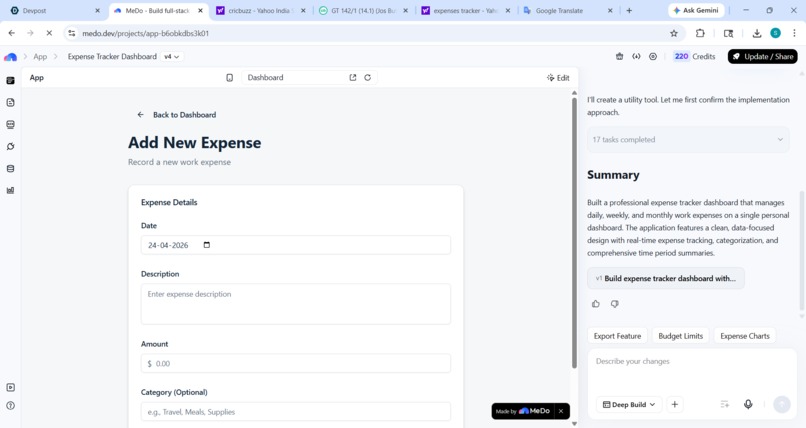The width and height of the screenshot is (806, 428).
Task: Open the help question mark icon
Action: [10, 406]
